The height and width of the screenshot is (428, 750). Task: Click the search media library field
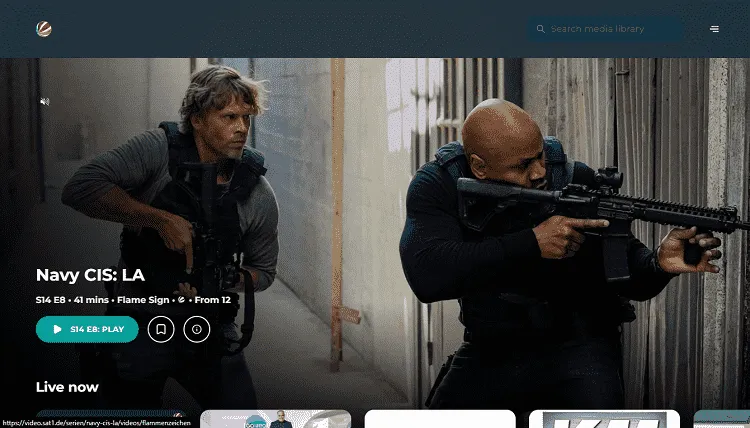pyautogui.click(x=605, y=29)
